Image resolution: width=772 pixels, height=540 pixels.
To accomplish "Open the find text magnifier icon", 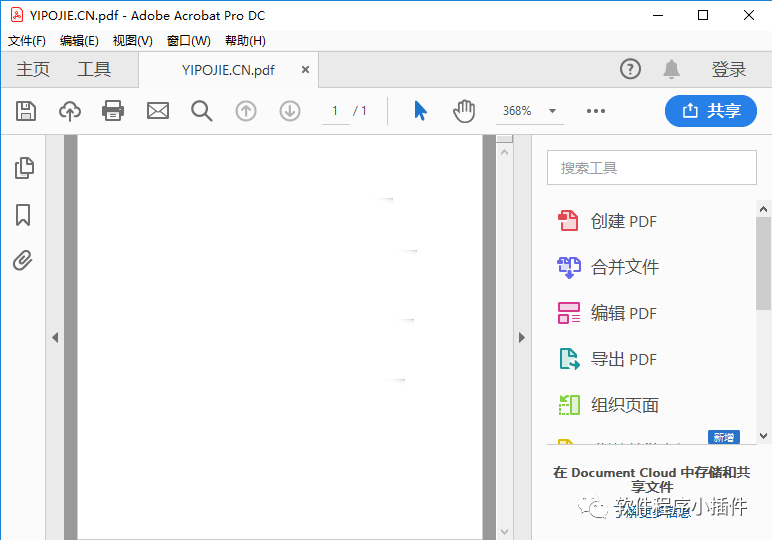I will [201, 111].
